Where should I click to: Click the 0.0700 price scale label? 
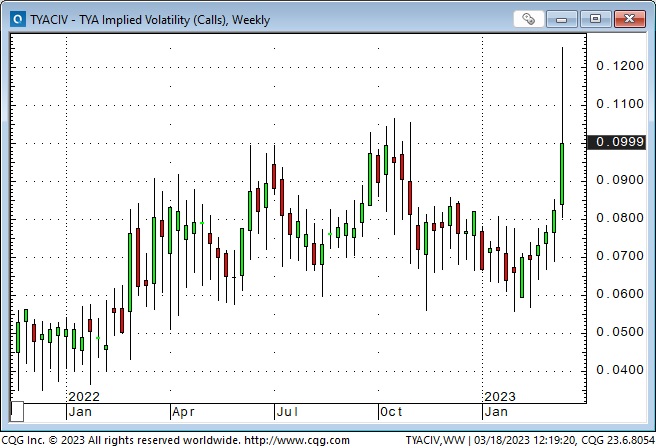[x=620, y=256]
